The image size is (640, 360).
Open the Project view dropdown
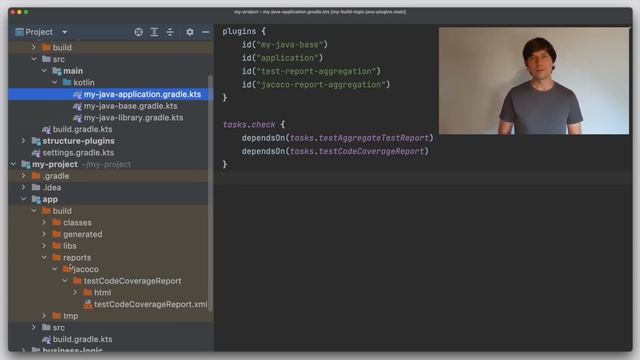click(x=64, y=32)
